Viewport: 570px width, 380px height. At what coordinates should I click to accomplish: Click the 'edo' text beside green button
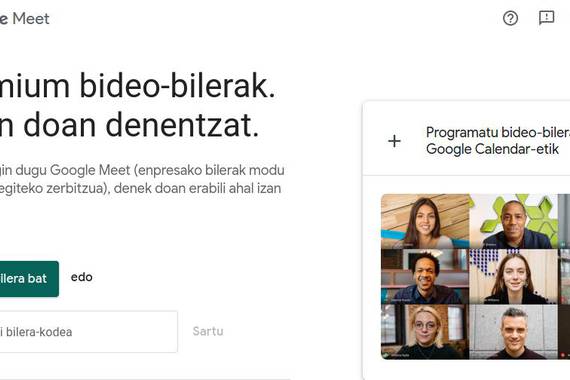click(82, 277)
